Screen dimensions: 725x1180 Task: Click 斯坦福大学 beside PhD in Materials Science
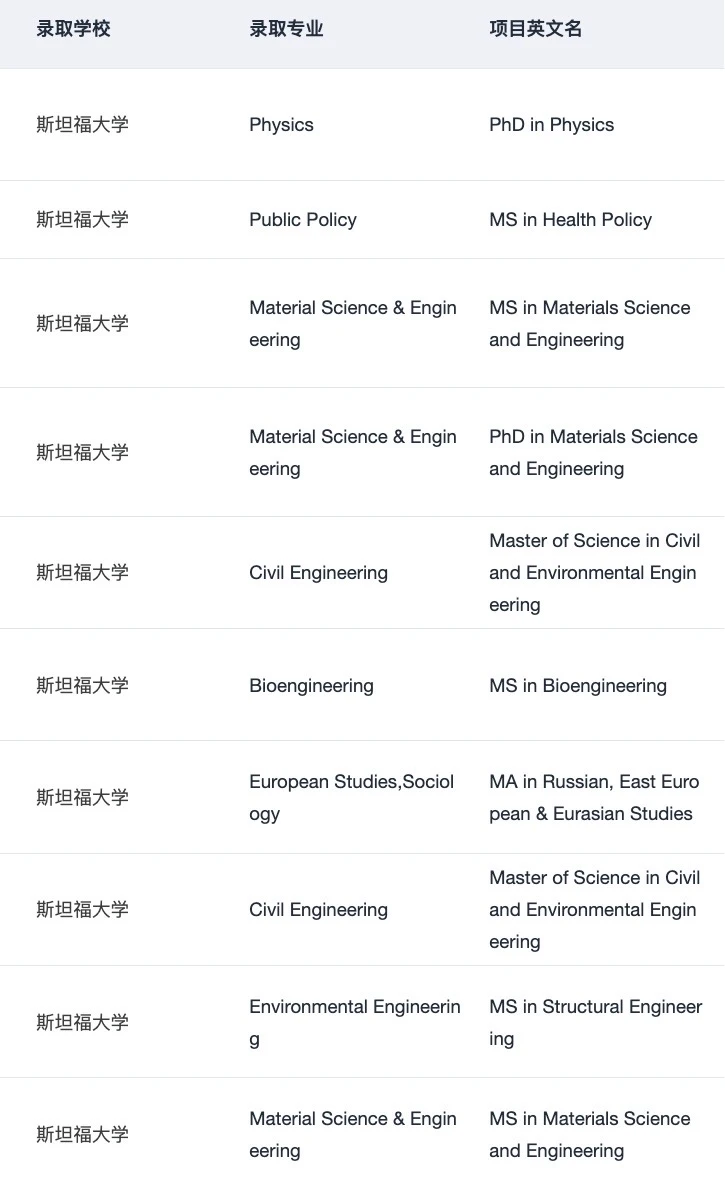point(82,452)
